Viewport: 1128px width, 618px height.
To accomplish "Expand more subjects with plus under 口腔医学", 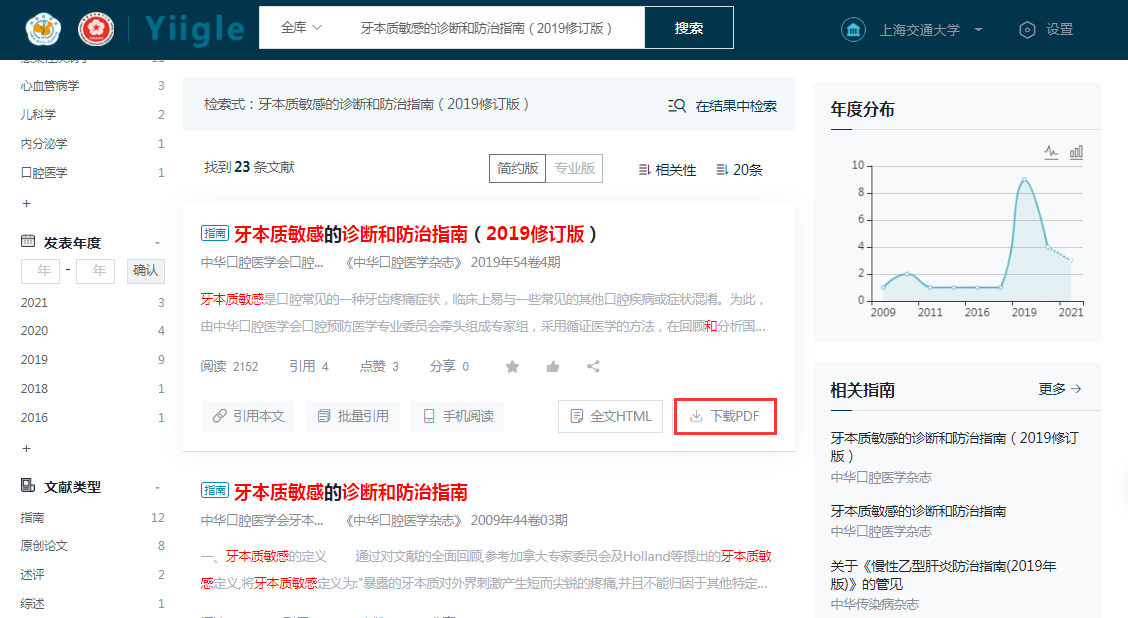I will 27,204.
